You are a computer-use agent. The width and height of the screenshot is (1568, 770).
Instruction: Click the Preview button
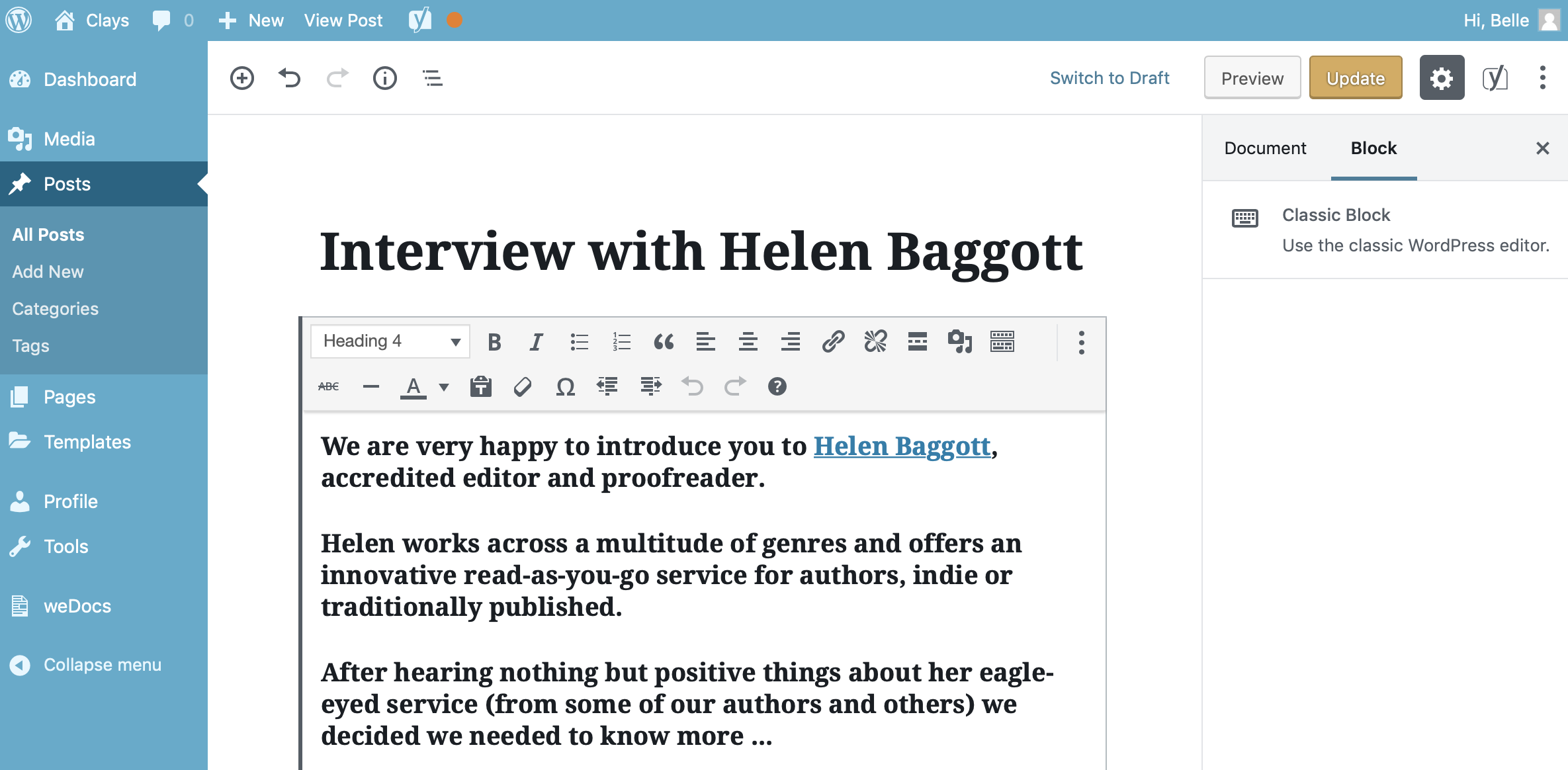point(1252,78)
